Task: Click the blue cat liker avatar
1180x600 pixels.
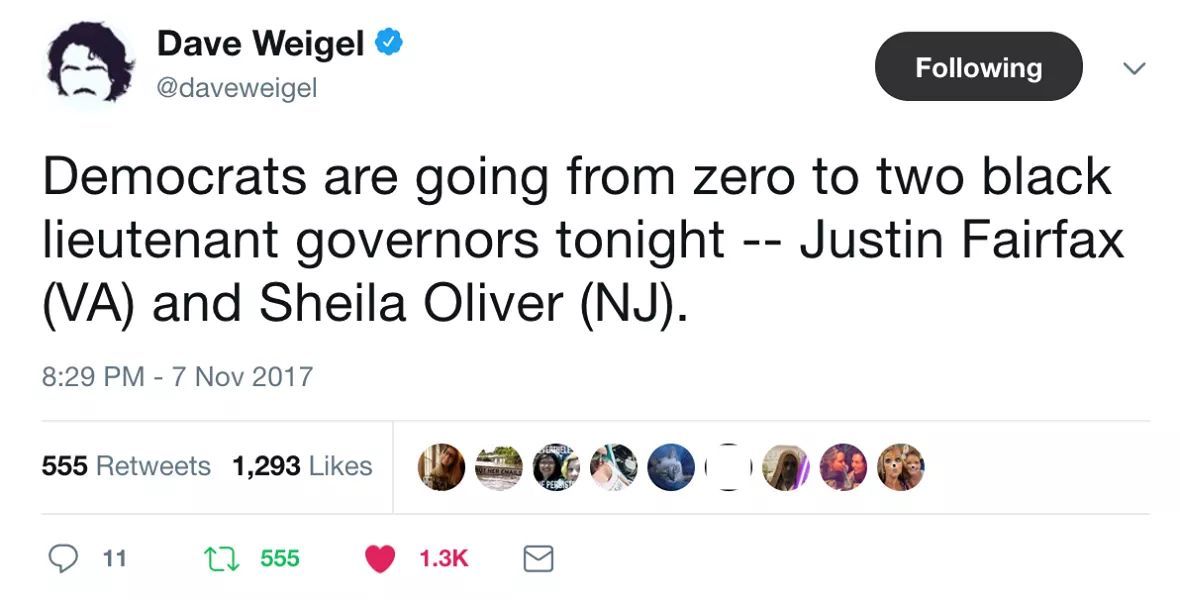Action: click(x=671, y=467)
